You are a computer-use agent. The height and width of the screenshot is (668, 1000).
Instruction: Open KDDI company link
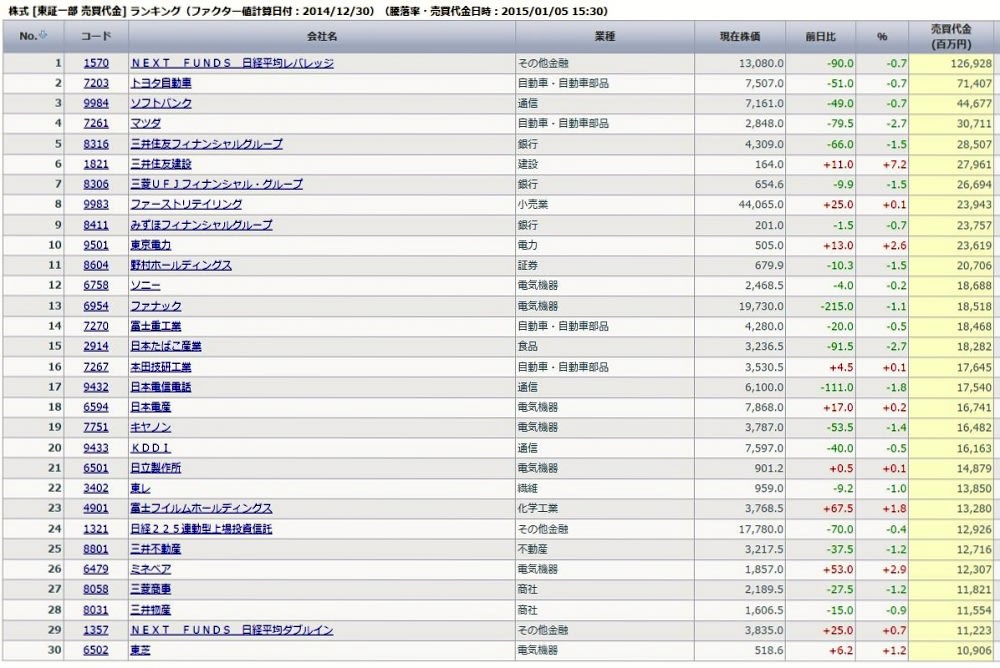tap(151, 448)
